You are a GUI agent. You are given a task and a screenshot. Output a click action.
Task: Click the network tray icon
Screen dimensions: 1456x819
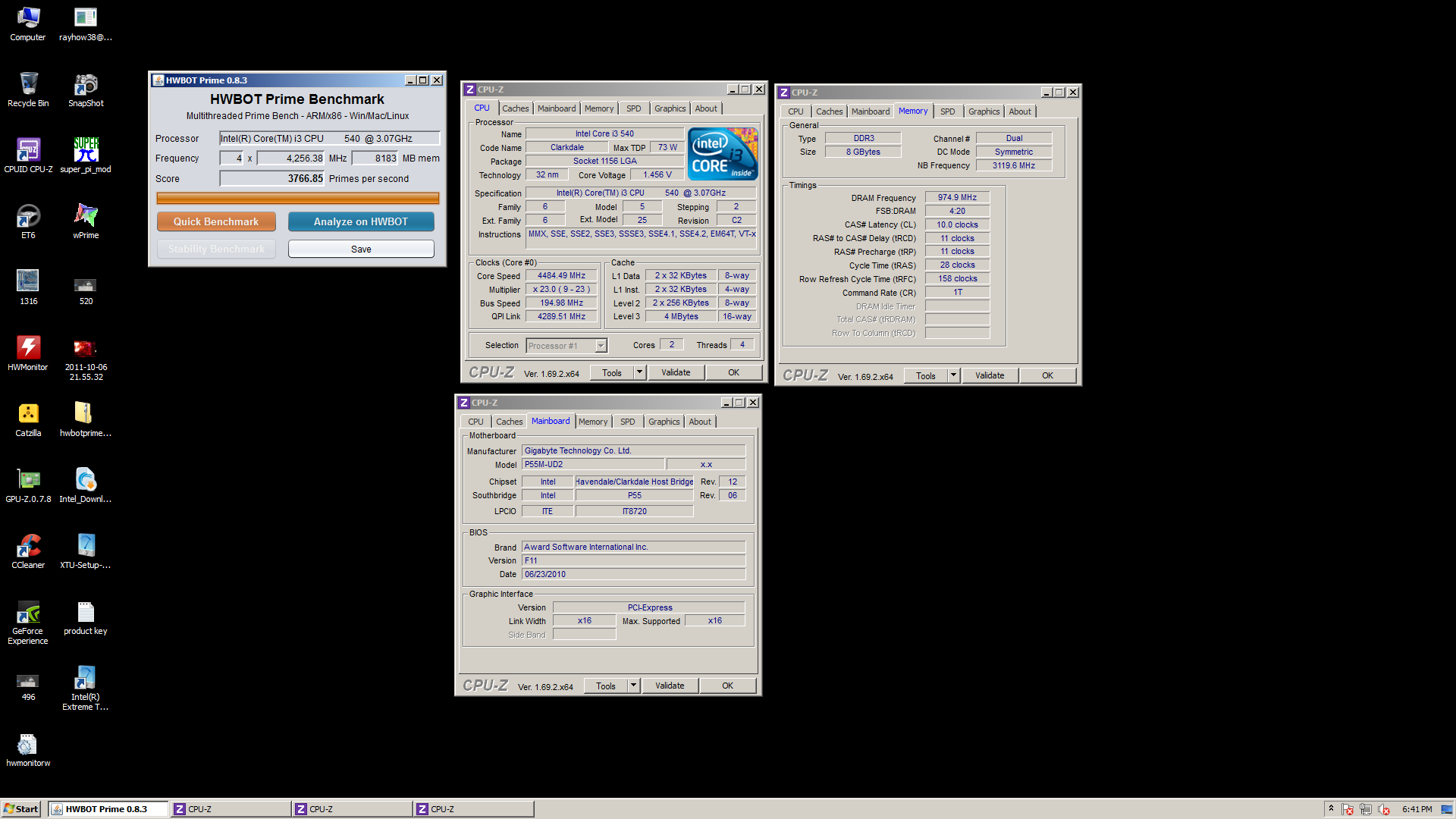pyautogui.click(x=1366, y=809)
